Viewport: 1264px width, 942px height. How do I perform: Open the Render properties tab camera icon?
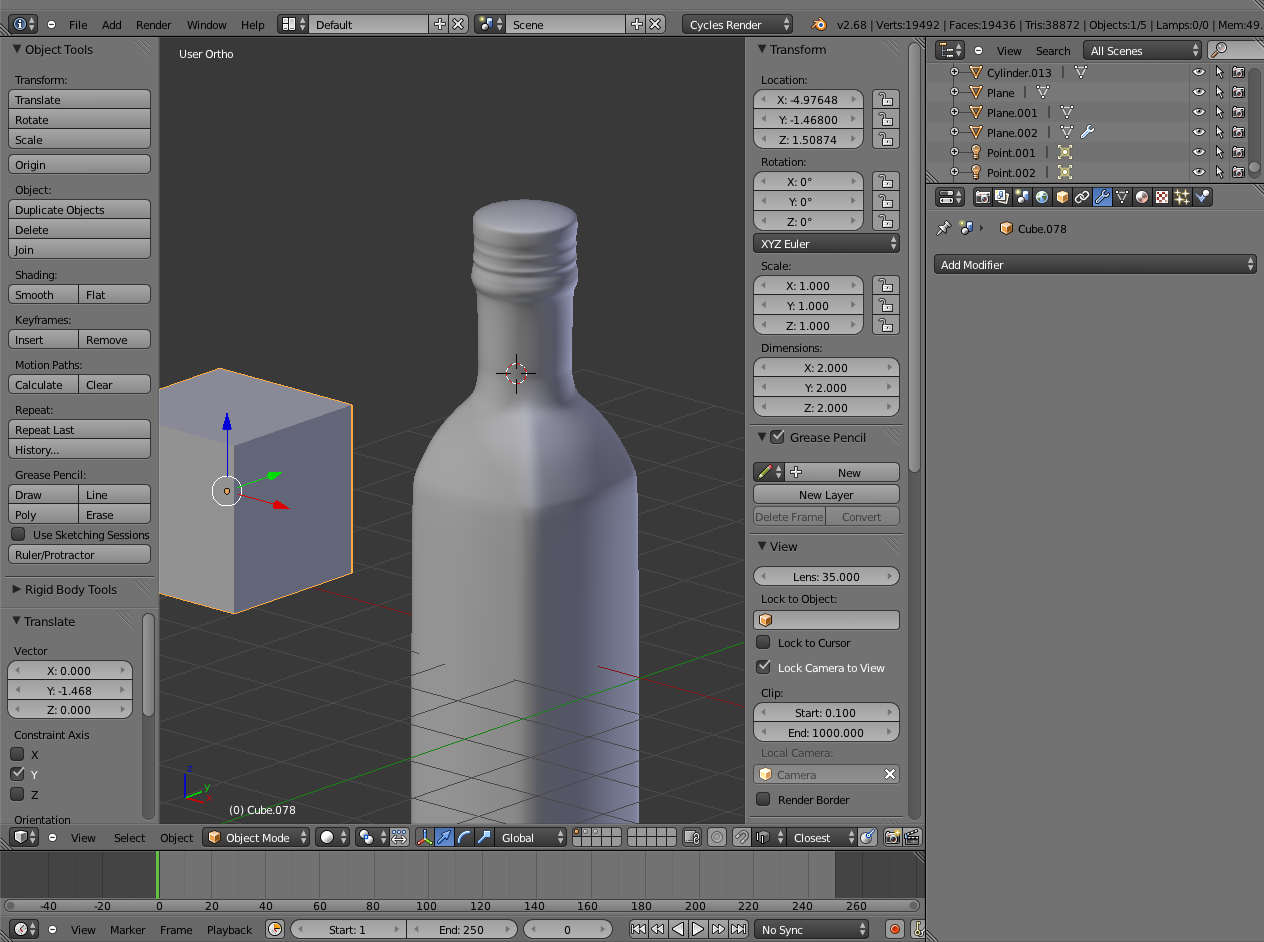point(982,197)
